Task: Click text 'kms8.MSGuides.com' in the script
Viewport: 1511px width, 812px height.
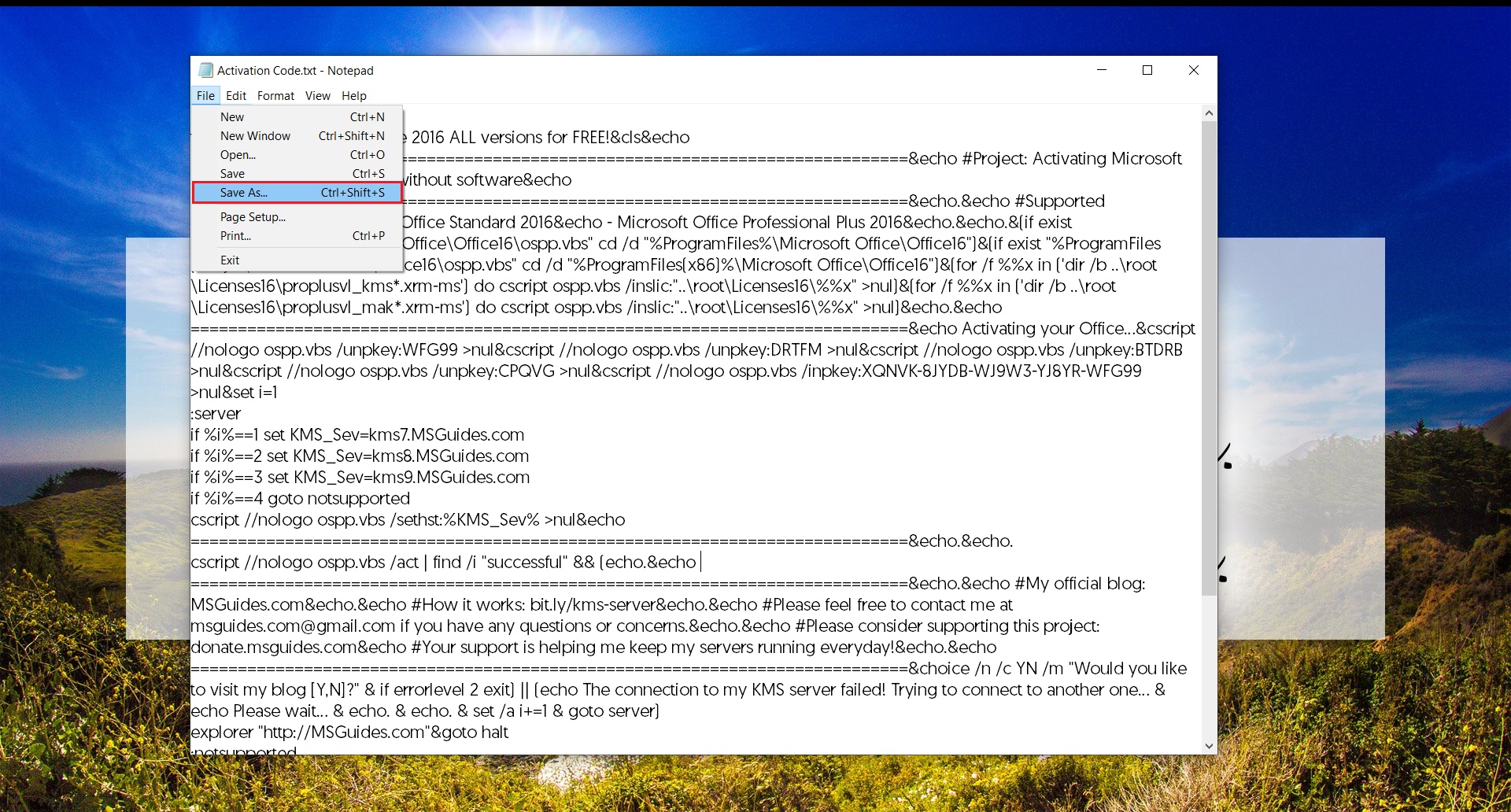Action: 452,456
